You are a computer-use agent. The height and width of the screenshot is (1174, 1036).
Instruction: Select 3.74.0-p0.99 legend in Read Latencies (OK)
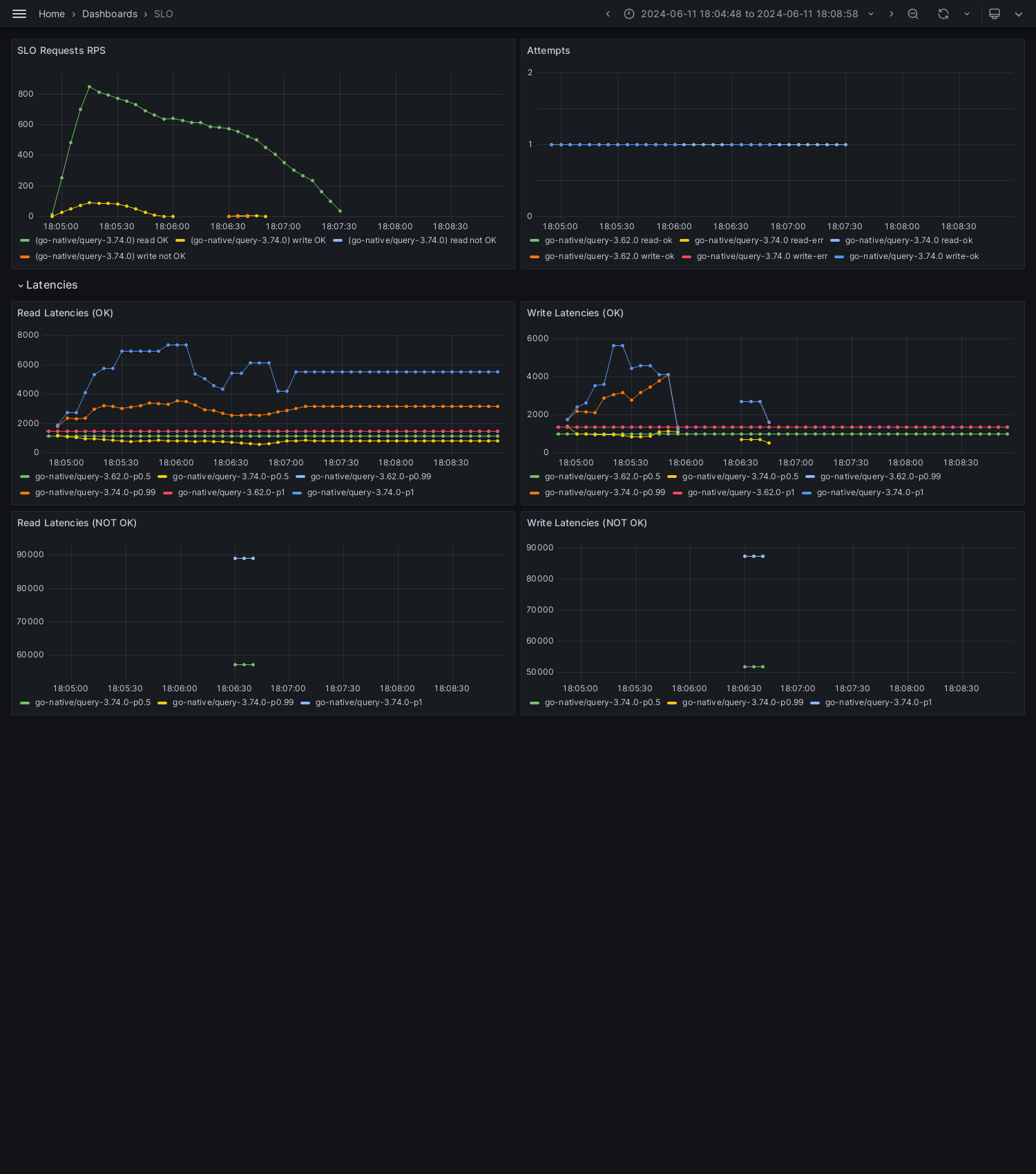pyautogui.click(x=95, y=492)
